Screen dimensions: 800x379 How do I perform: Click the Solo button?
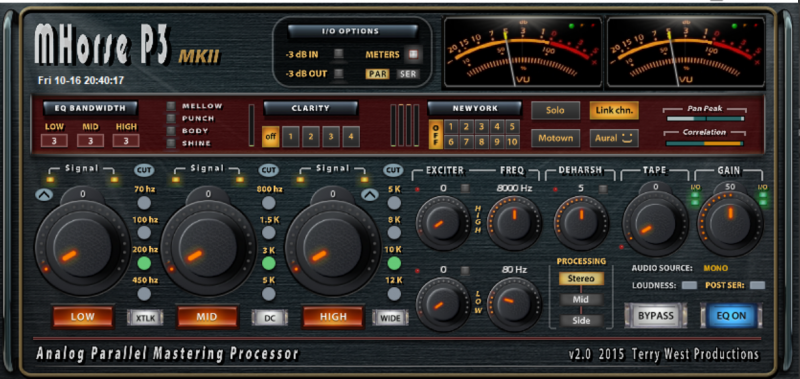(555, 110)
